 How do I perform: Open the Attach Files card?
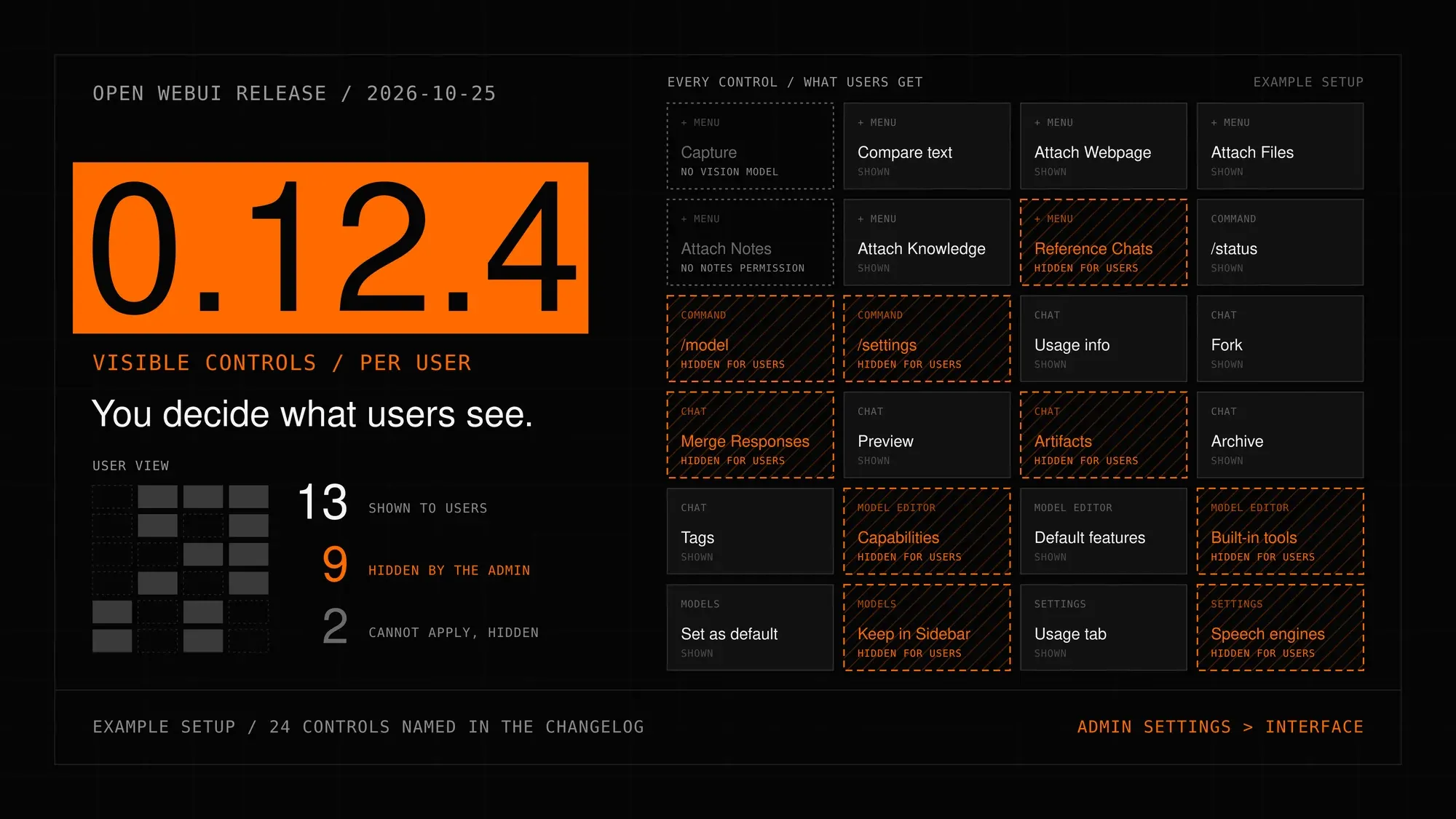point(1280,146)
